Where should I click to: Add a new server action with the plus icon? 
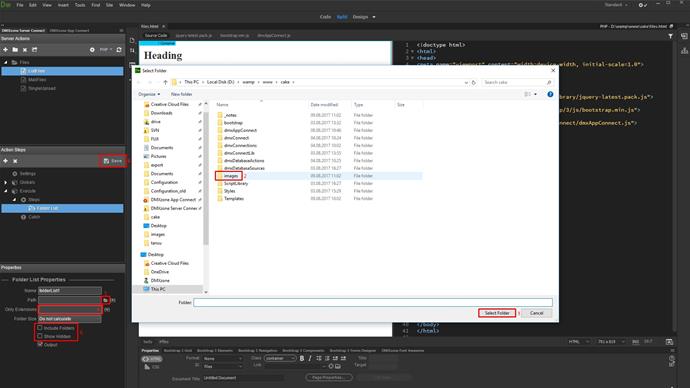click(x=5, y=50)
